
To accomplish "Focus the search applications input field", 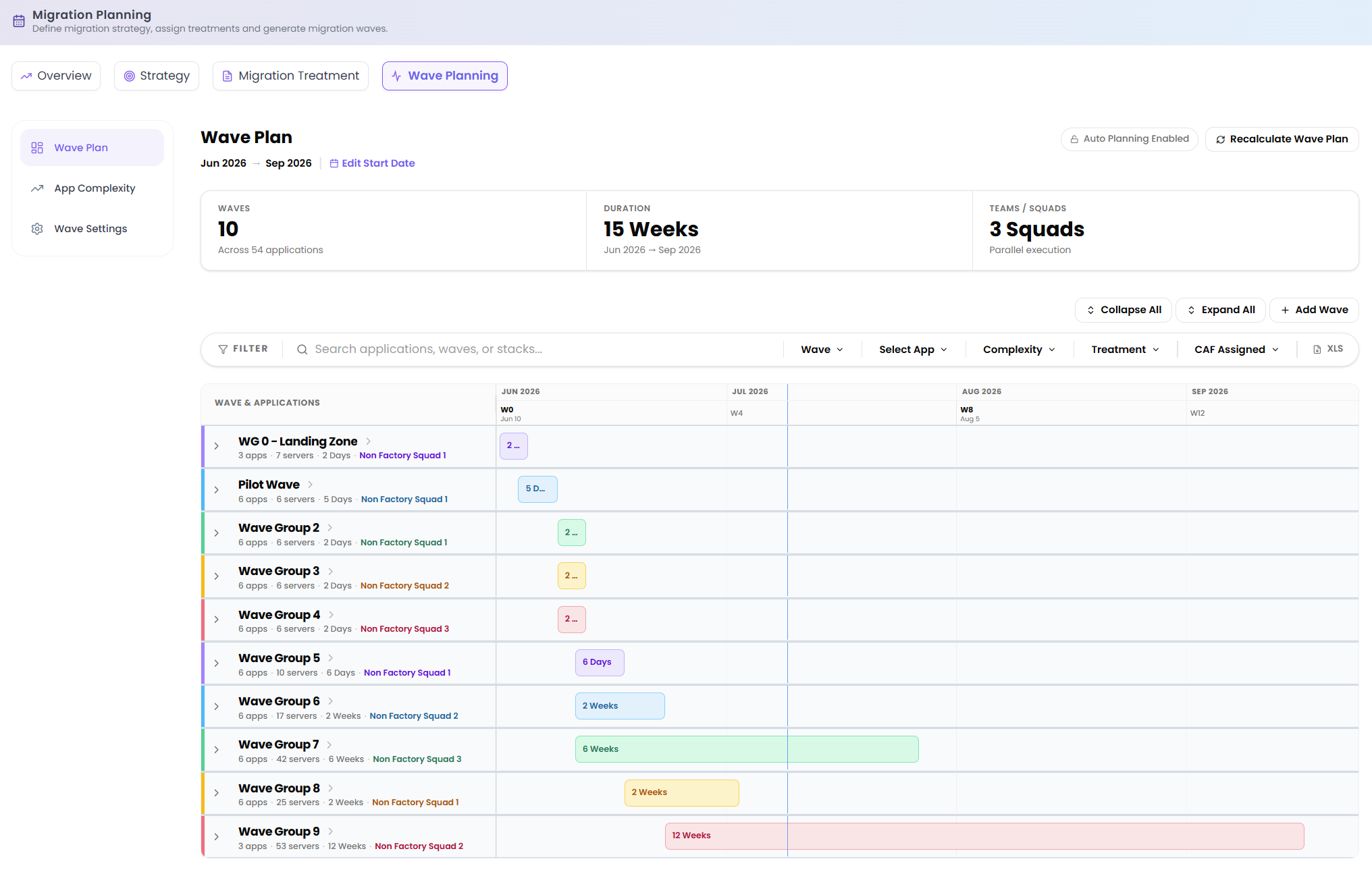I will [x=540, y=350].
